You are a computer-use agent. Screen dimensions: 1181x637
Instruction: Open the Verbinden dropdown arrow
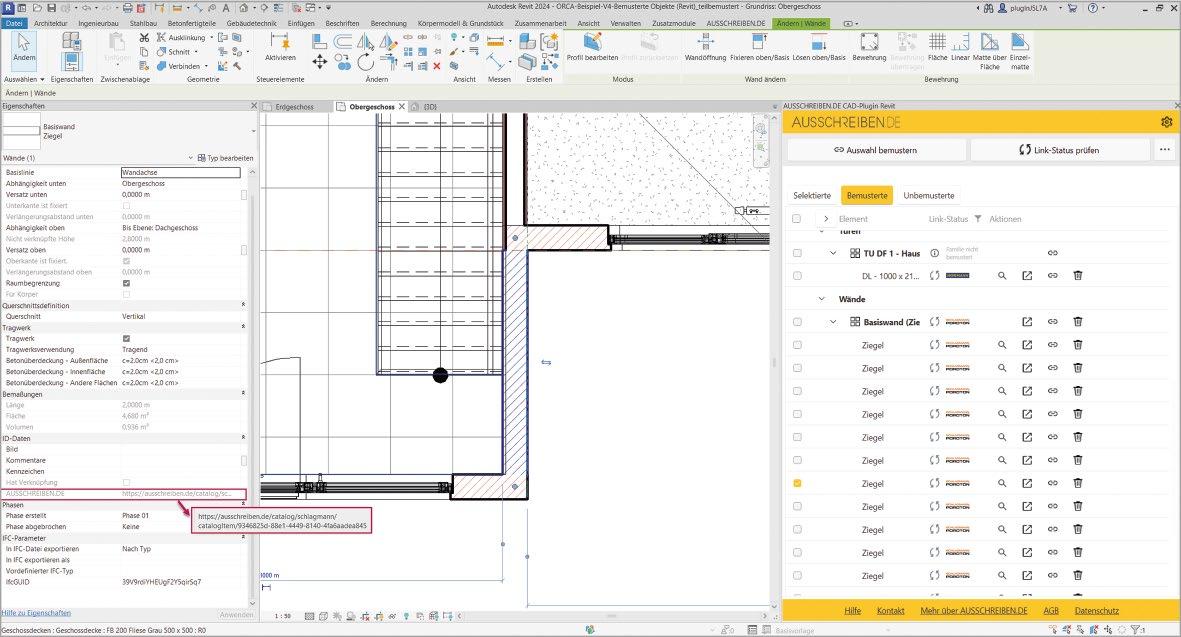point(206,66)
